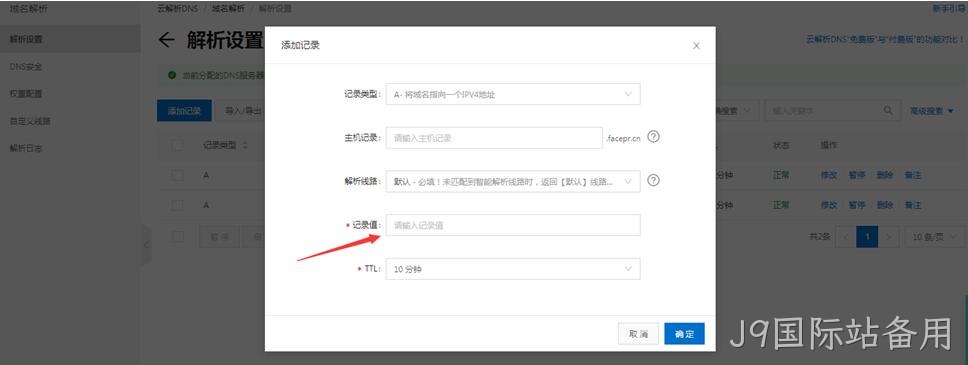Click the help icon beside 主机记录 field
The image size is (968, 365).
point(654,137)
